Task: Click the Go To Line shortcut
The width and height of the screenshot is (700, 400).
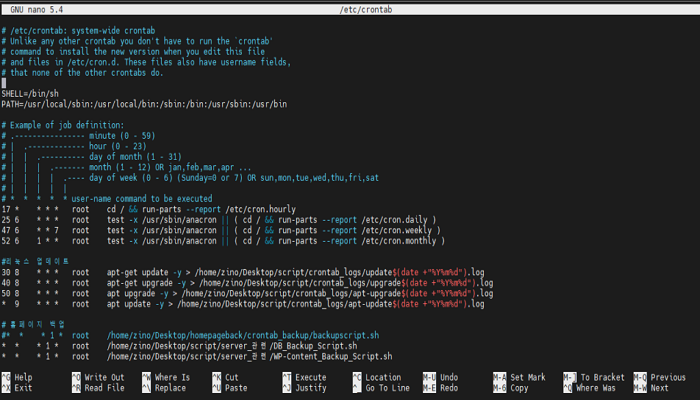Action: pos(388,387)
